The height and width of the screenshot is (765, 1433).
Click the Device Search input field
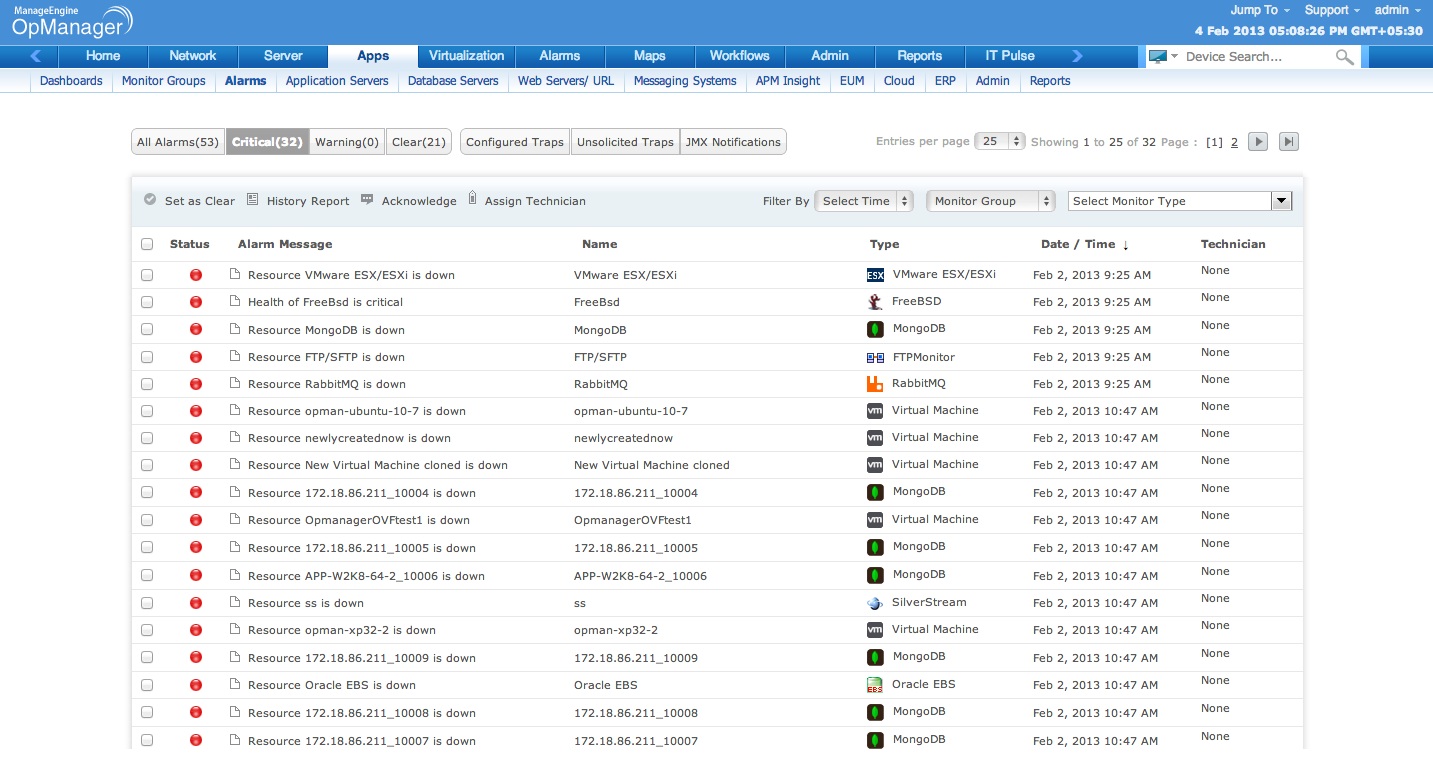coord(1255,57)
